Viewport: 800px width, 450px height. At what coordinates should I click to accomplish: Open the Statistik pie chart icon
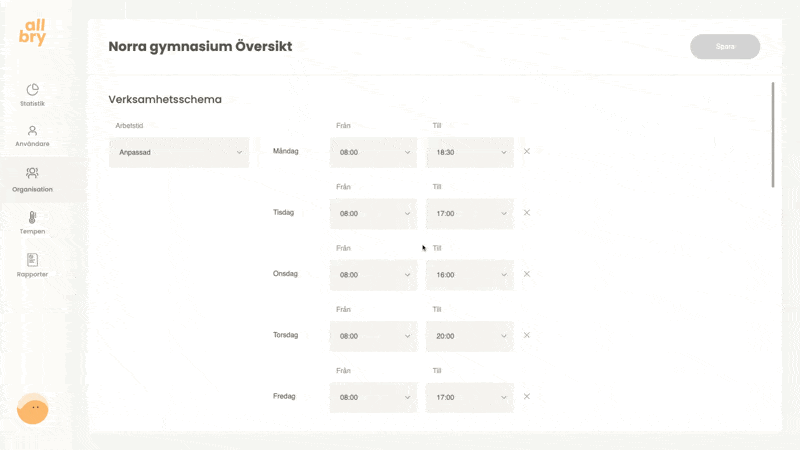(x=32, y=90)
